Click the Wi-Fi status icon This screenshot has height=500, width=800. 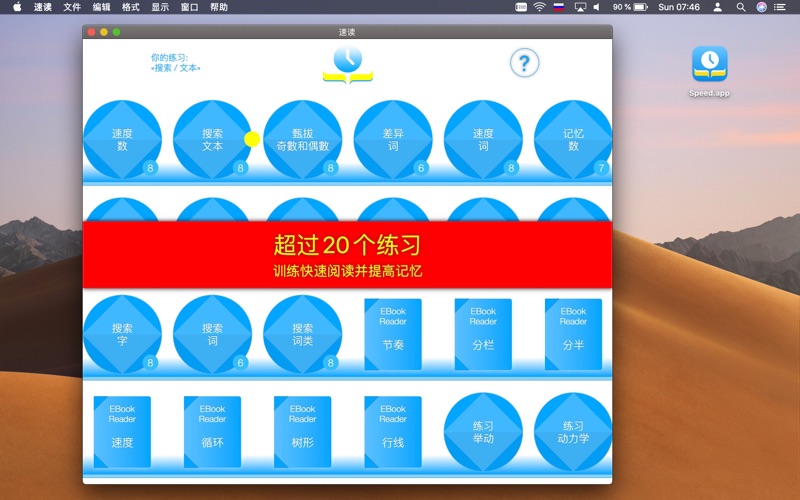point(539,7)
